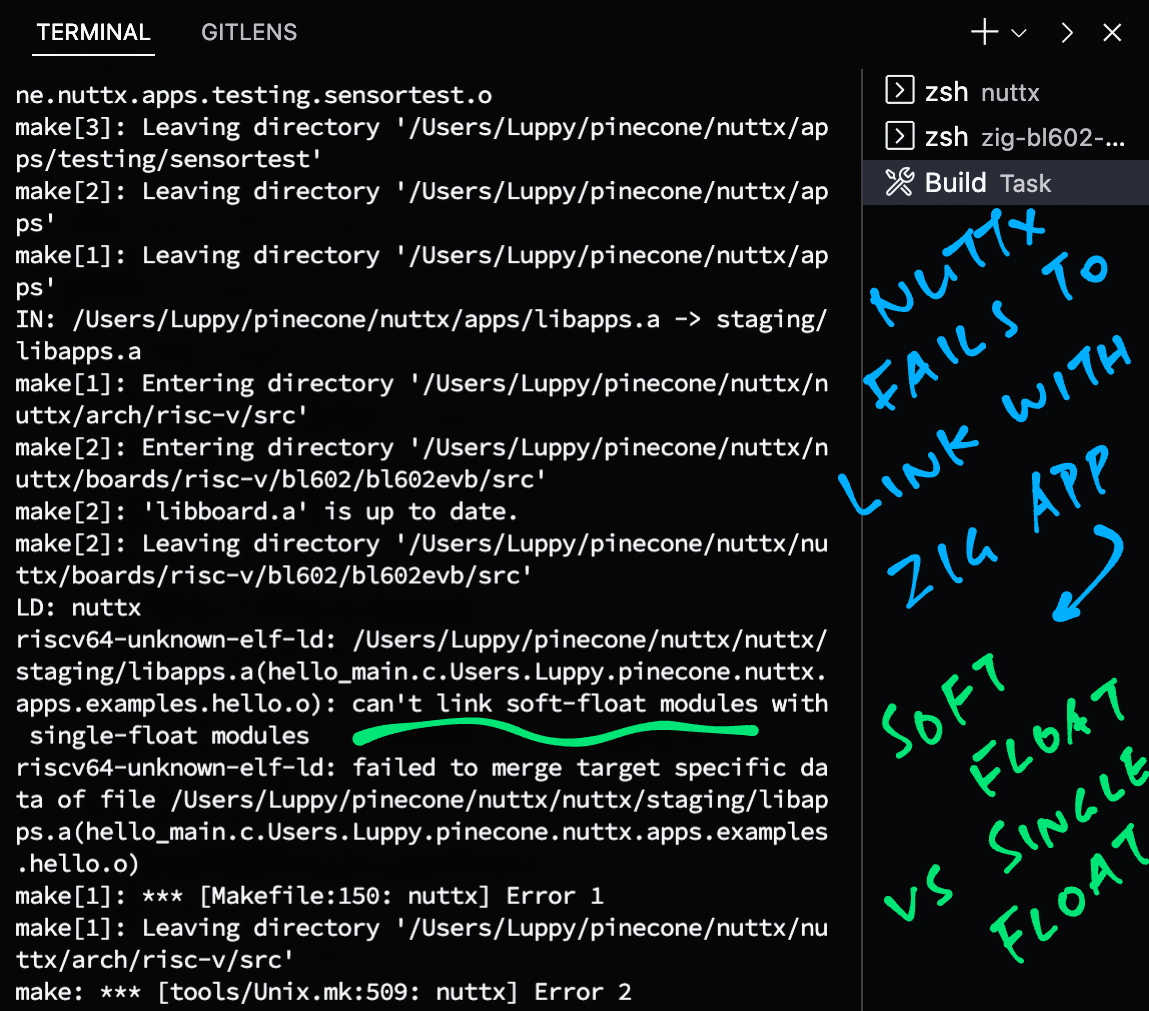Screen dimensions: 1149x1011
Task: Click the terminal icon beside zsh zig-bl602
Action: tap(900, 137)
